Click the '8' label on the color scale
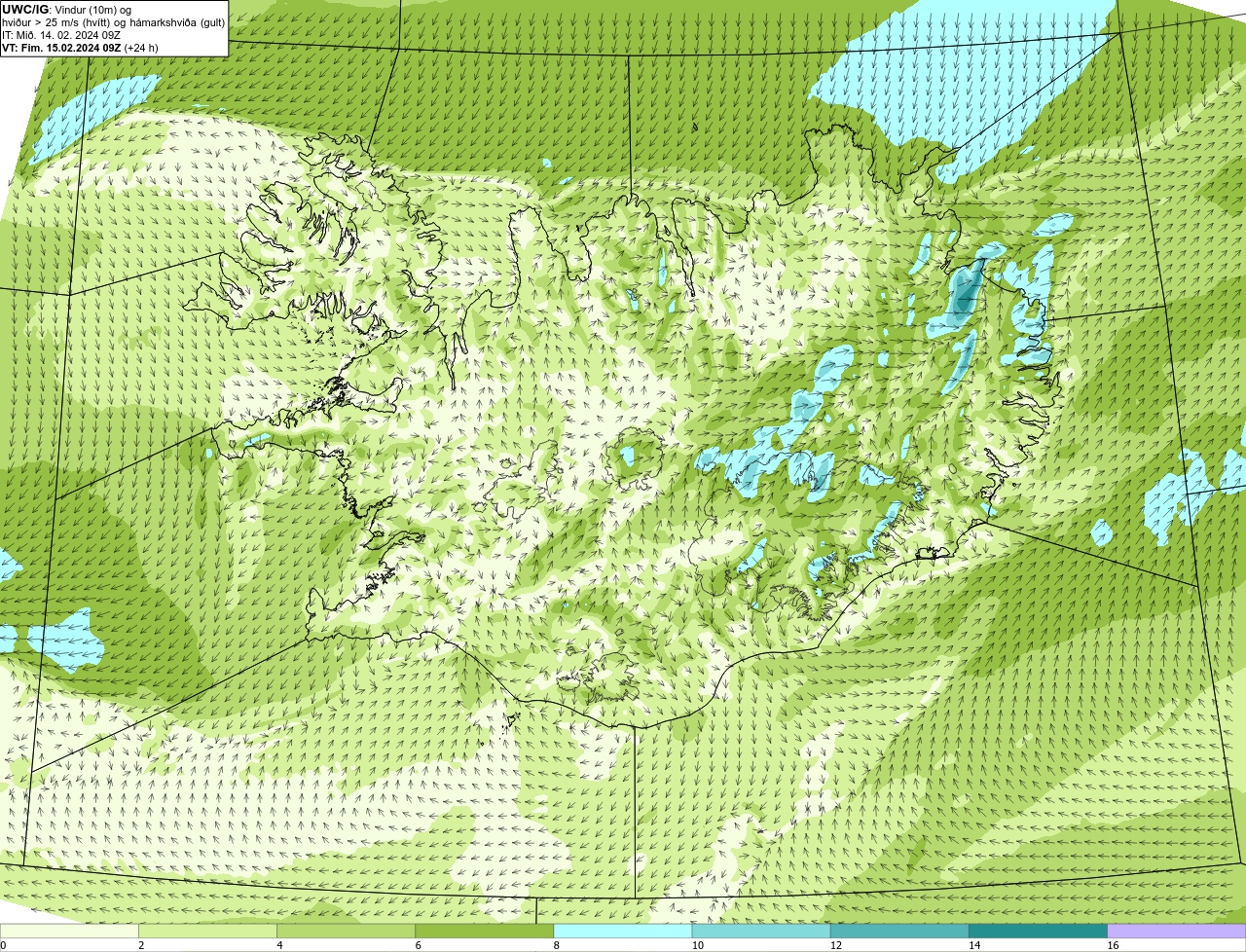Screen dimensions: 1246x952 pyautogui.click(x=556, y=945)
